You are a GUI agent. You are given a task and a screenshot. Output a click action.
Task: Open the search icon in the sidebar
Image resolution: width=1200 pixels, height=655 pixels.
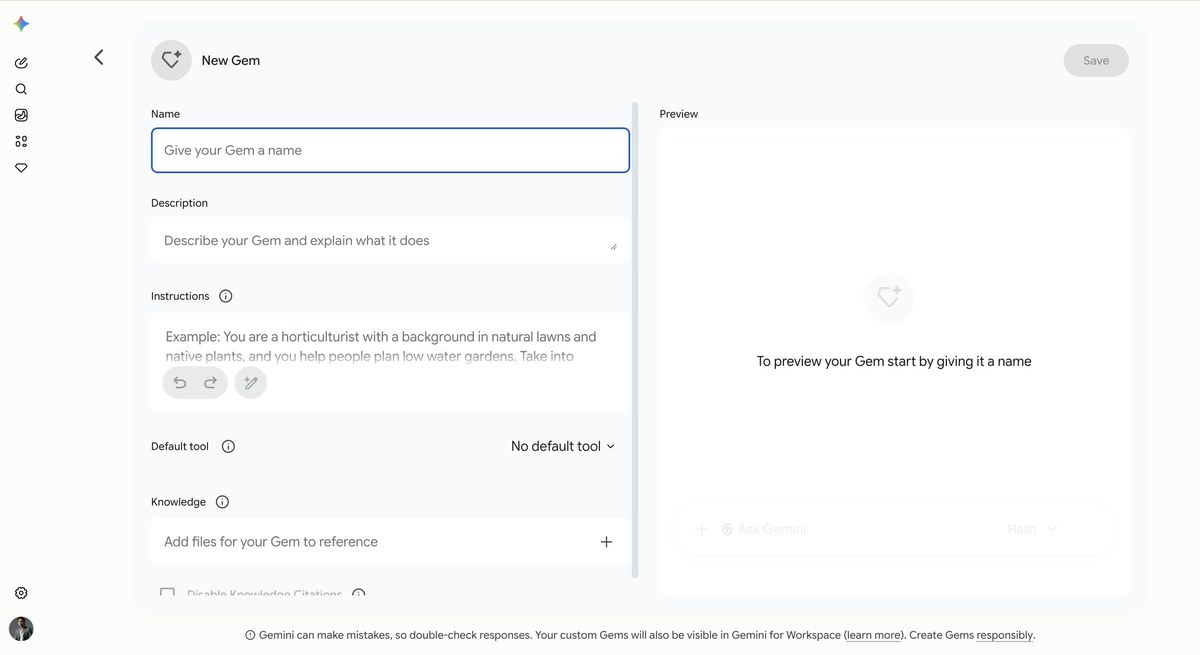tap(21, 89)
